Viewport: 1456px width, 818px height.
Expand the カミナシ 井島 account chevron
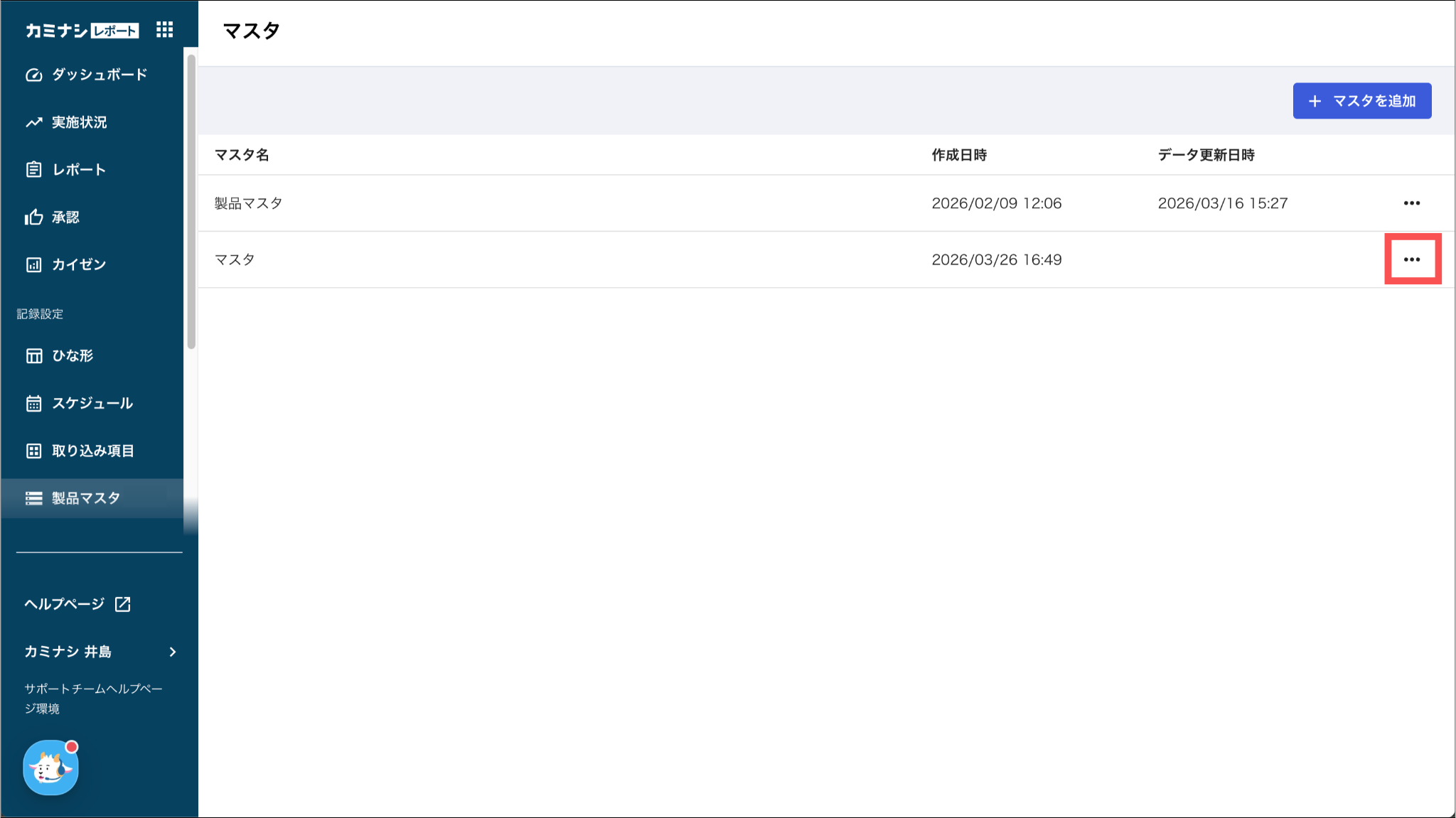(x=173, y=652)
